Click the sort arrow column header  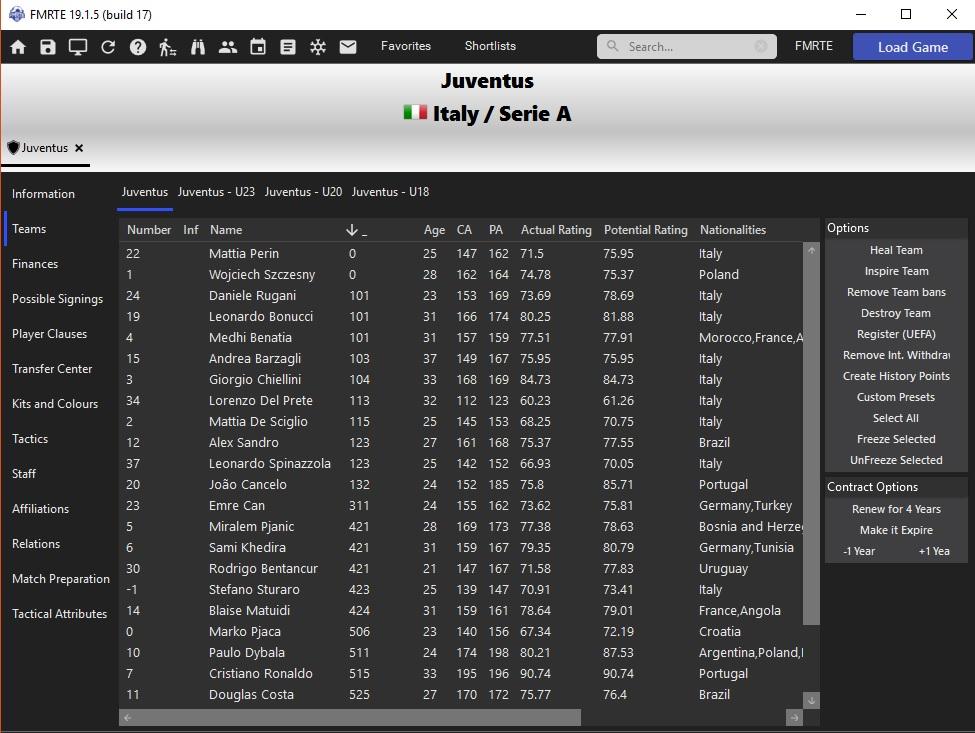tap(356, 230)
